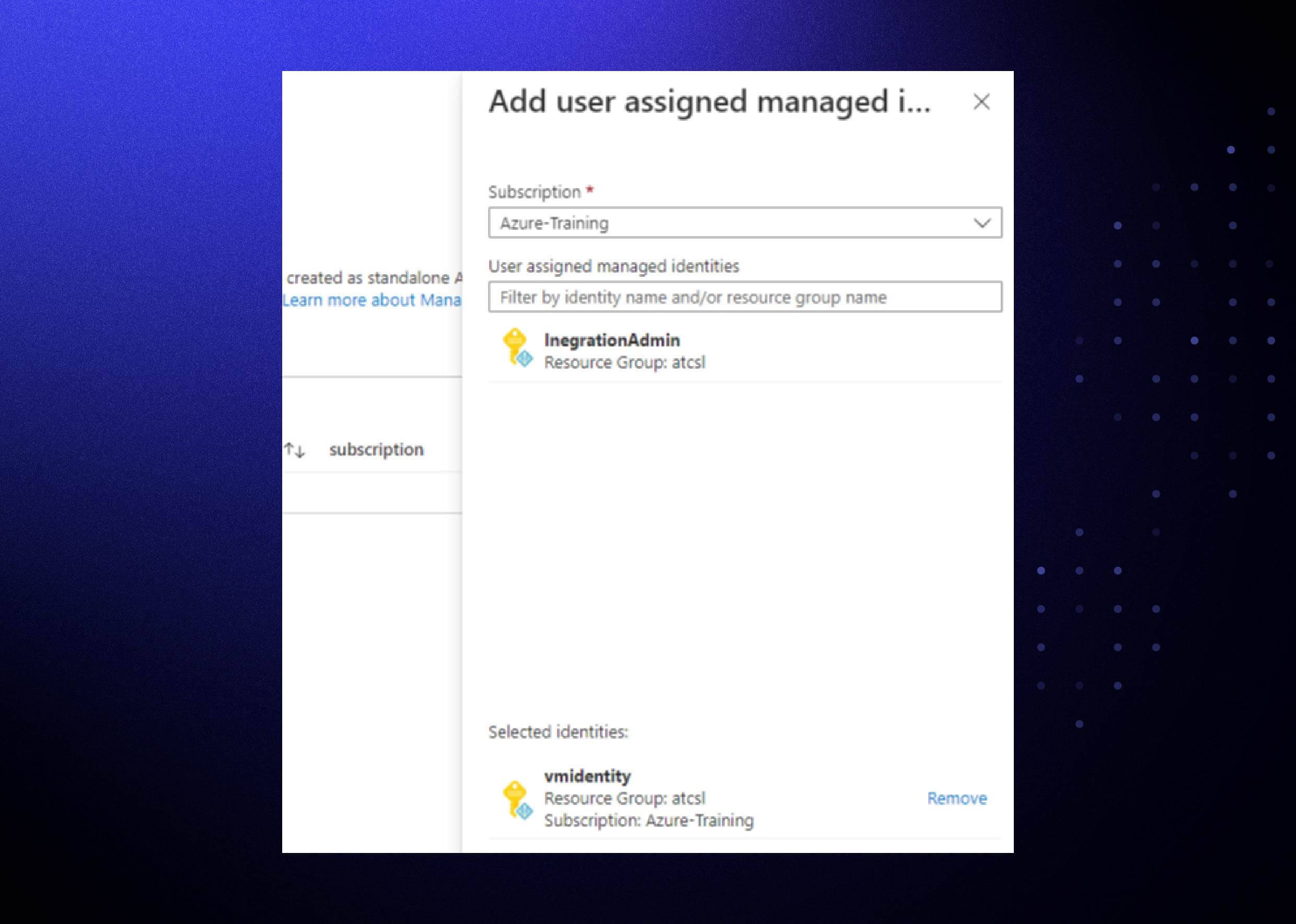Viewport: 1296px width, 924px height.
Task: Open the Learn more about Managed identities link
Action: pos(371,300)
